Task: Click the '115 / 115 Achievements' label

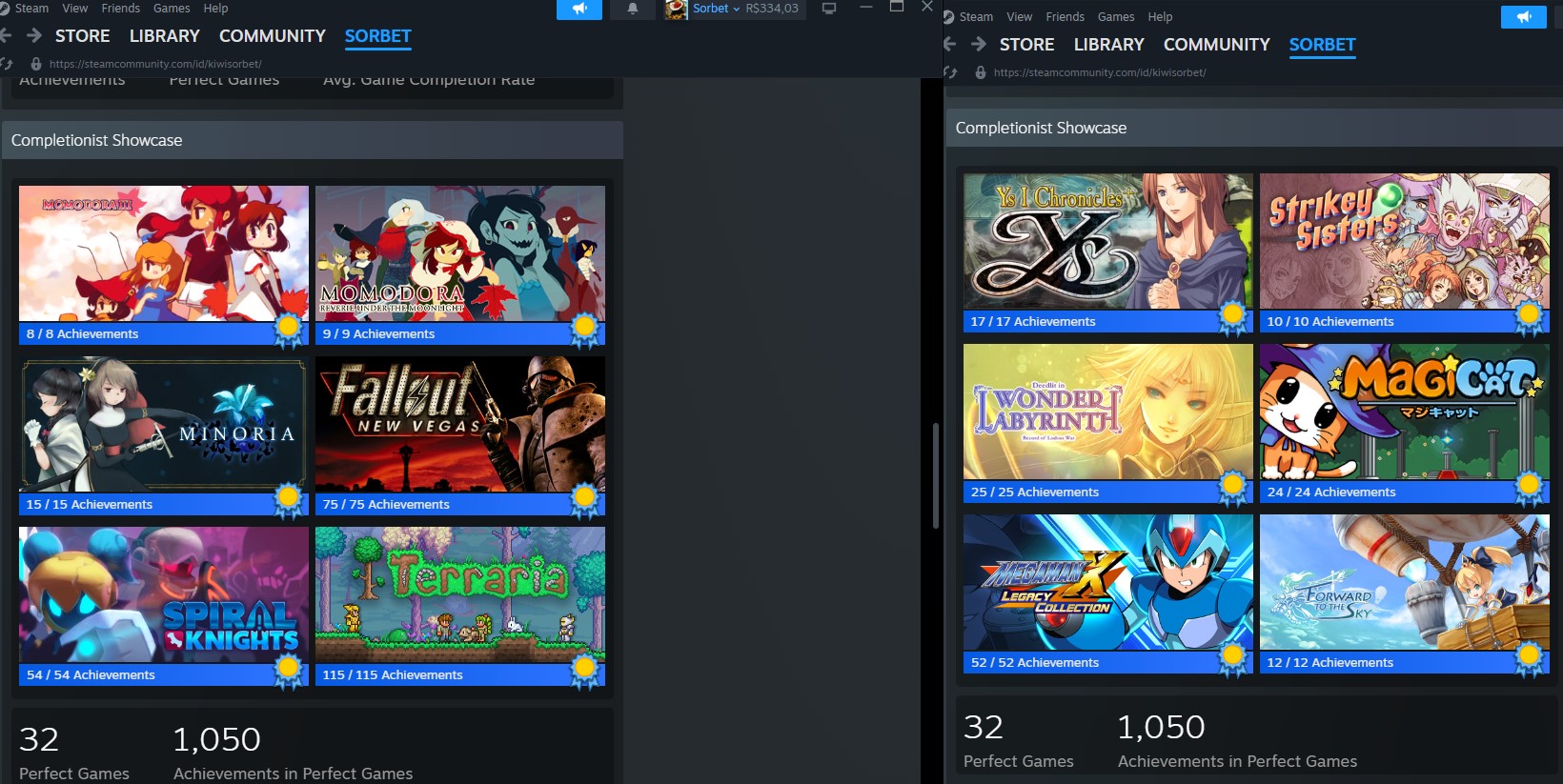Action: (x=393, y=674)
